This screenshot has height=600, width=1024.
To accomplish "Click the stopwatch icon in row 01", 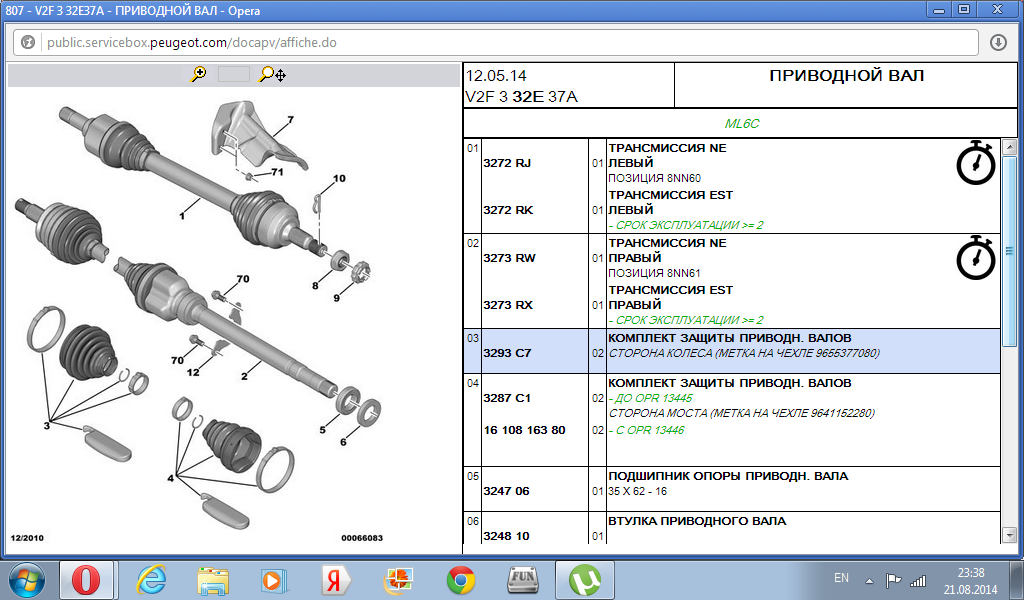I will 975,163.
